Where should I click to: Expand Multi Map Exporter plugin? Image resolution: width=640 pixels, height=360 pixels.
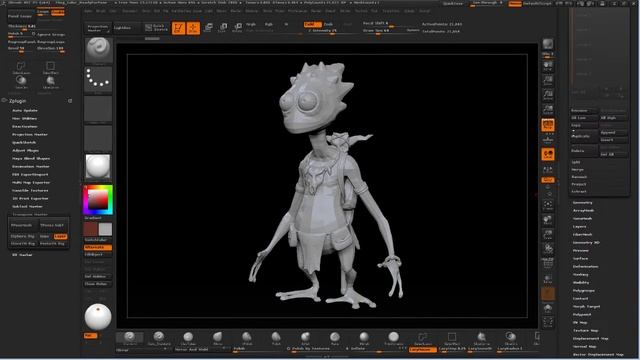[31, 182]
